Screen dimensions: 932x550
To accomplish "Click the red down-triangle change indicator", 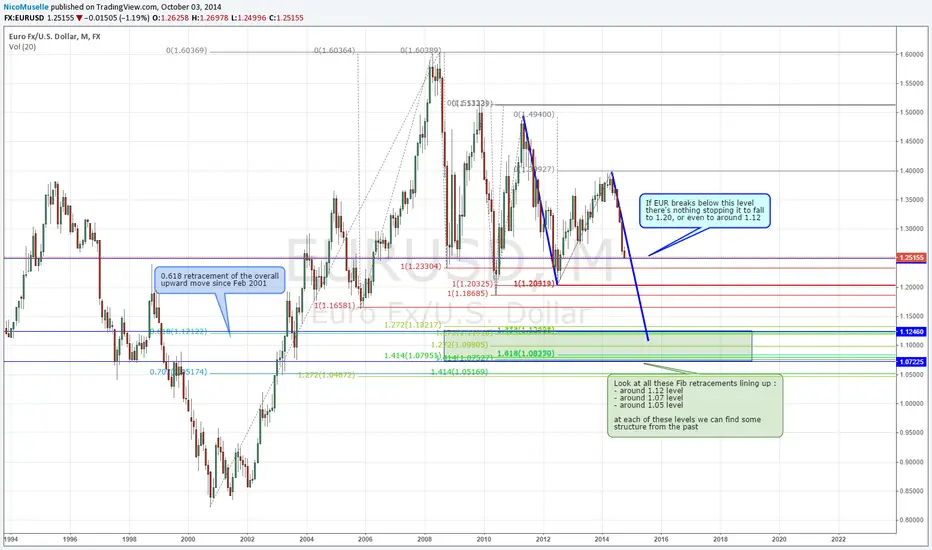I will (79, 18).
